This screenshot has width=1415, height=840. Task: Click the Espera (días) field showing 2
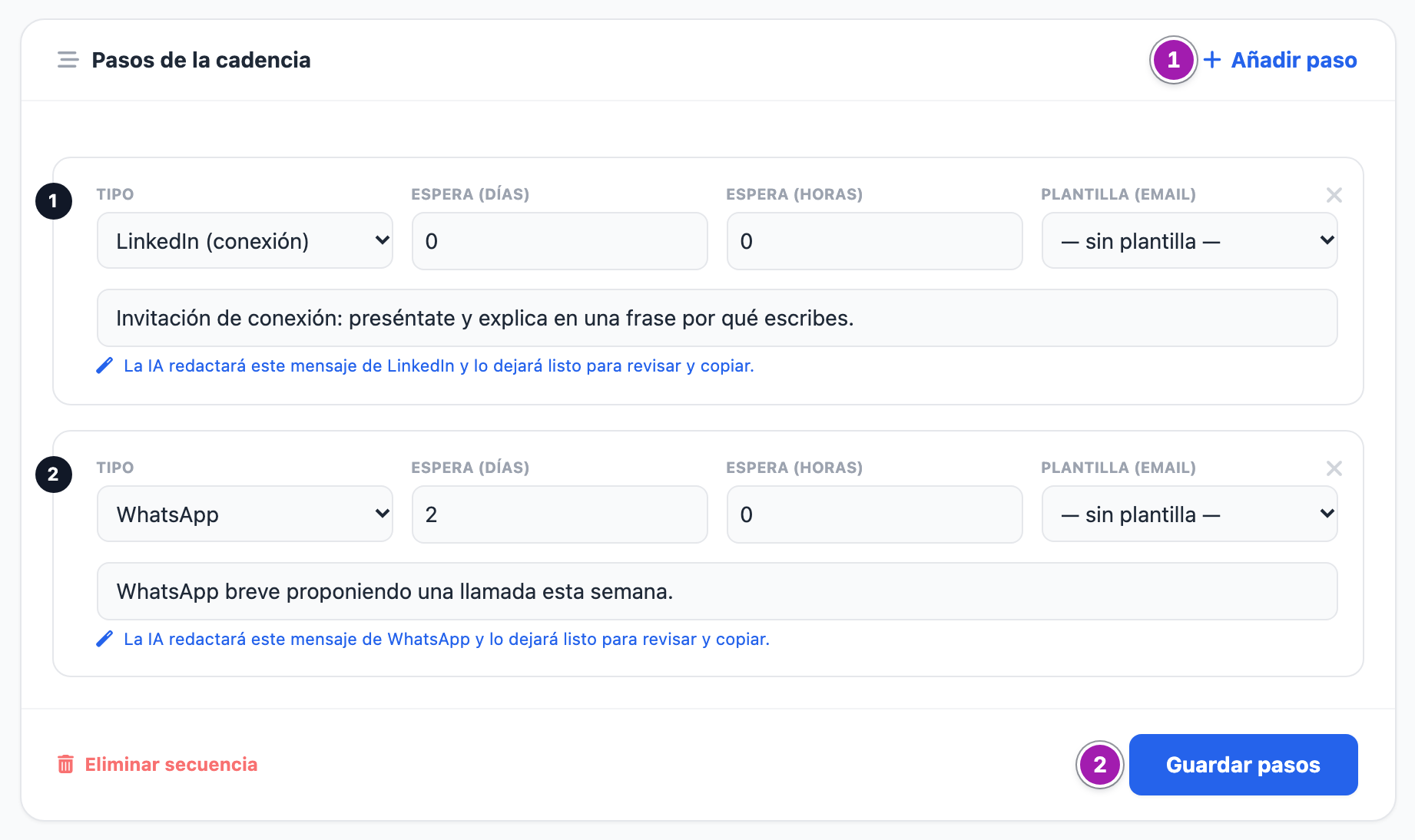coord(560,514)
